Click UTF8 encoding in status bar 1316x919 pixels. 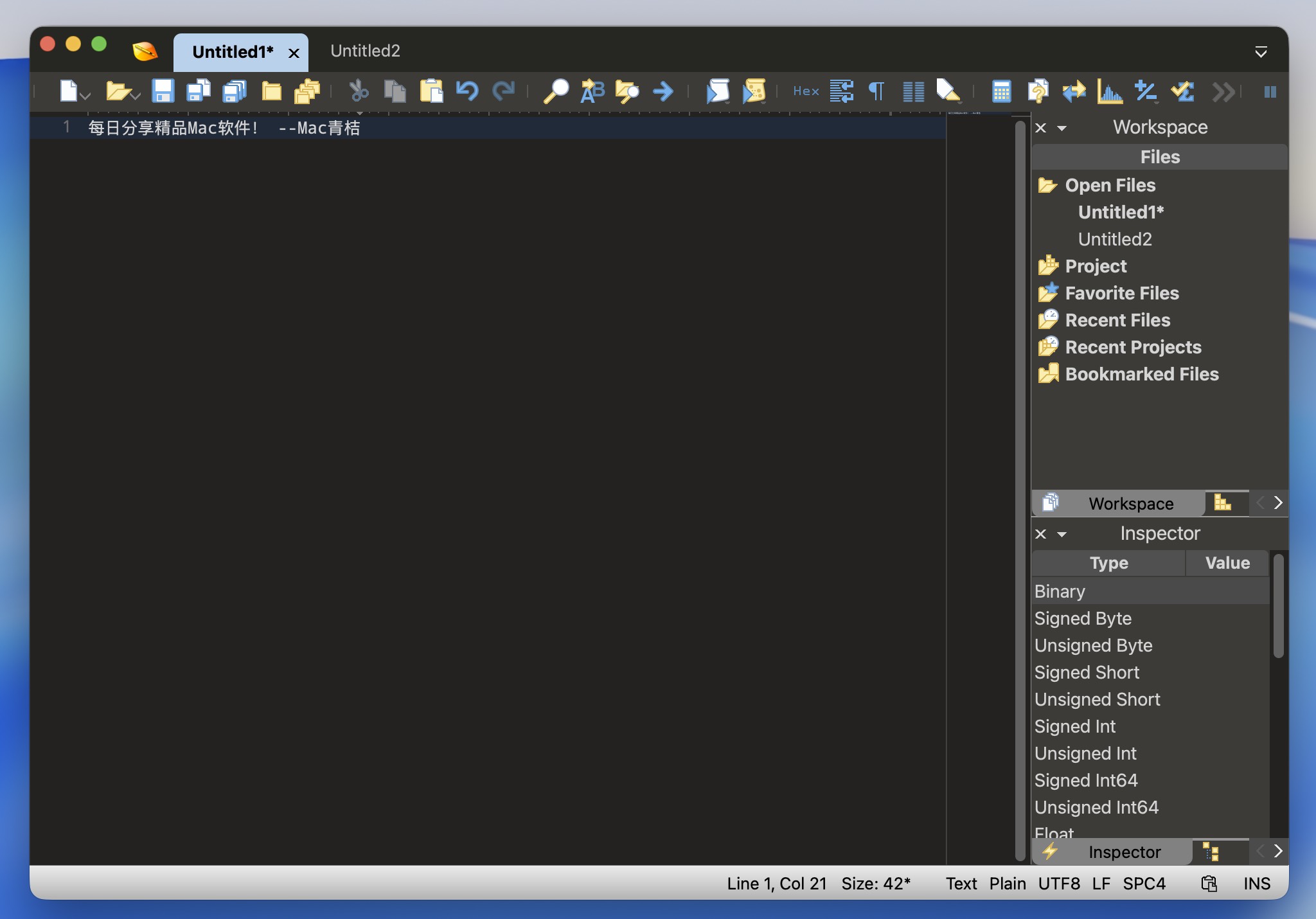coord(1058,884)
